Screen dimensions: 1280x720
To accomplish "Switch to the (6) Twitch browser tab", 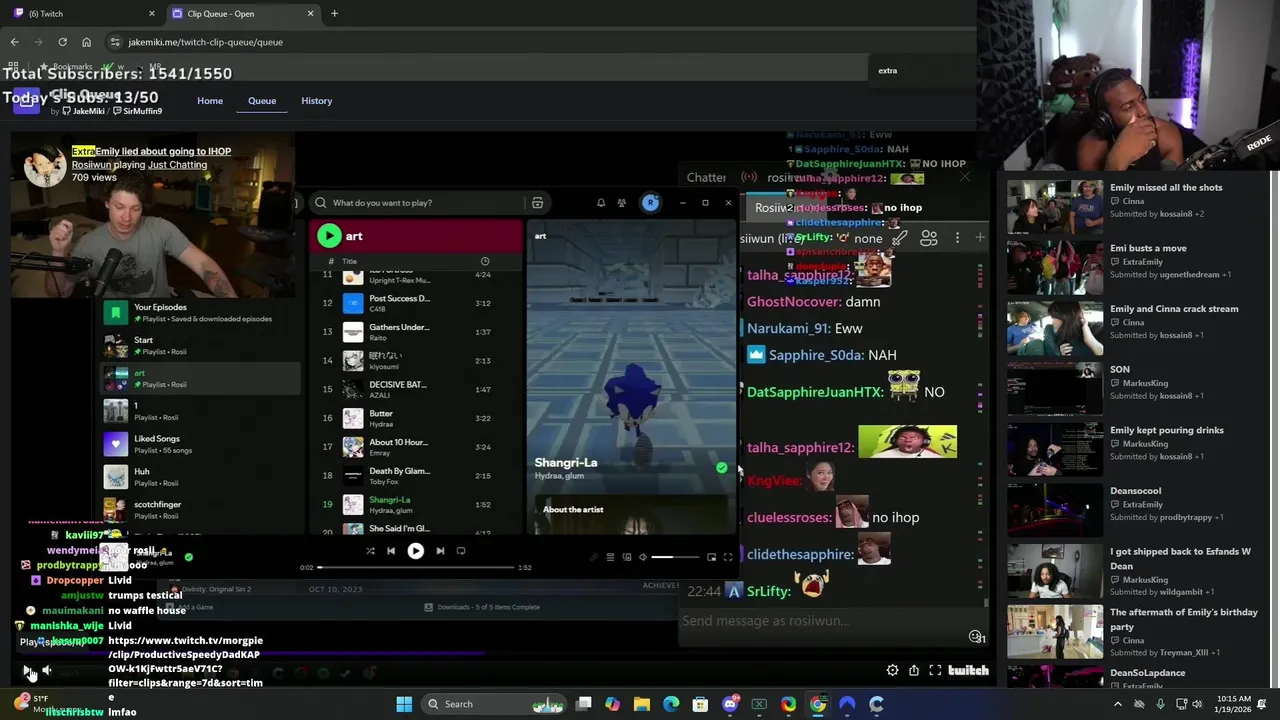I will click(x=82, y=13).
